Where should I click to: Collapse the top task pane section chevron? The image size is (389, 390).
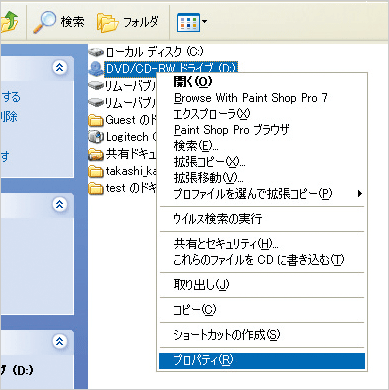(60, 68)
